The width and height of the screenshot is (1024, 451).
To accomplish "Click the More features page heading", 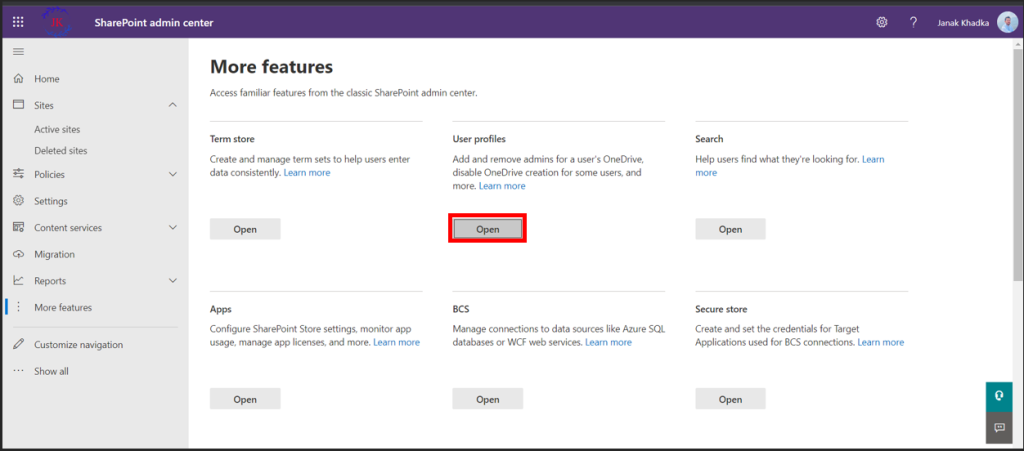I will pos(271,67).
